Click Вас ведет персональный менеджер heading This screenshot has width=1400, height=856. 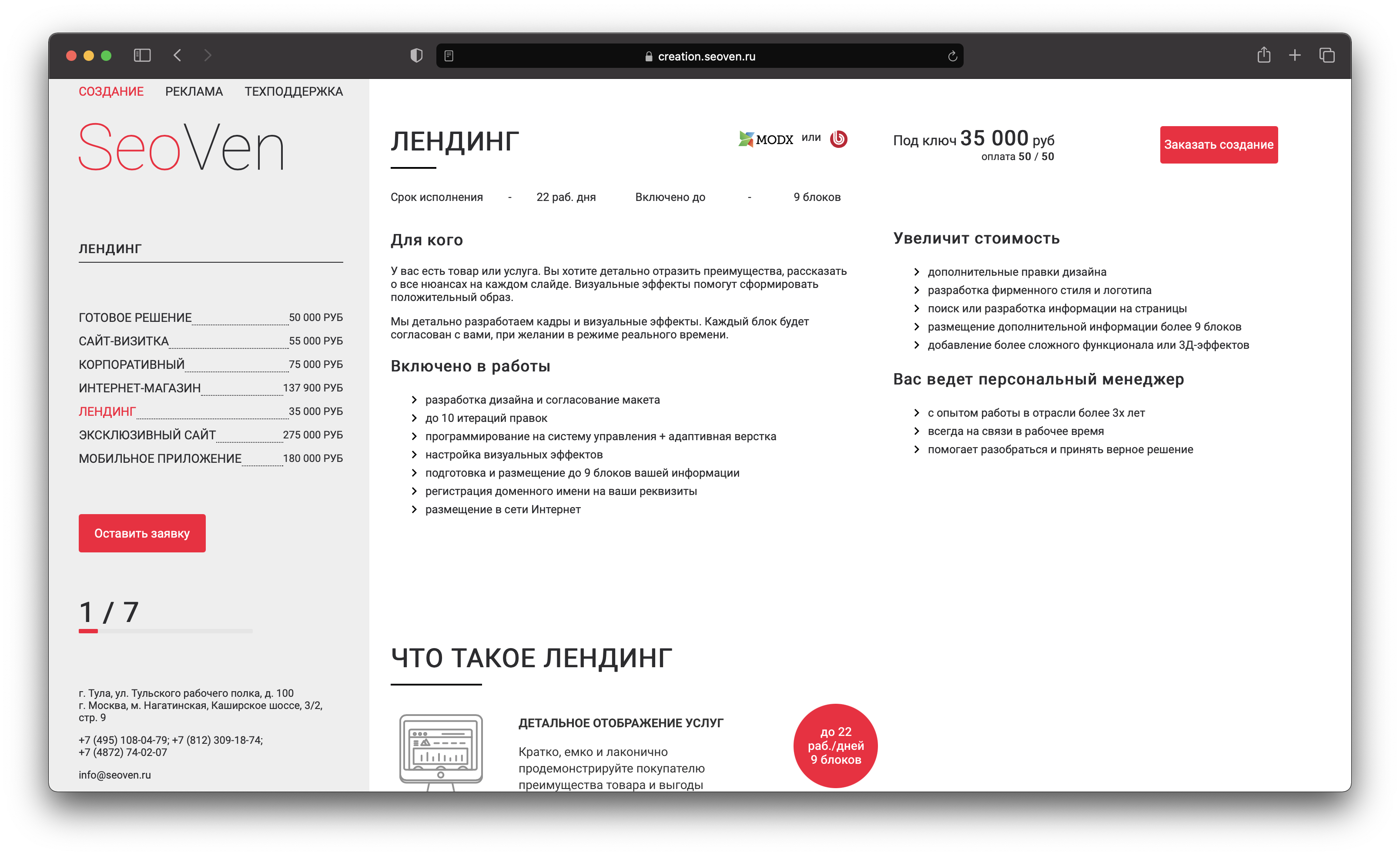pos(1038,379)
